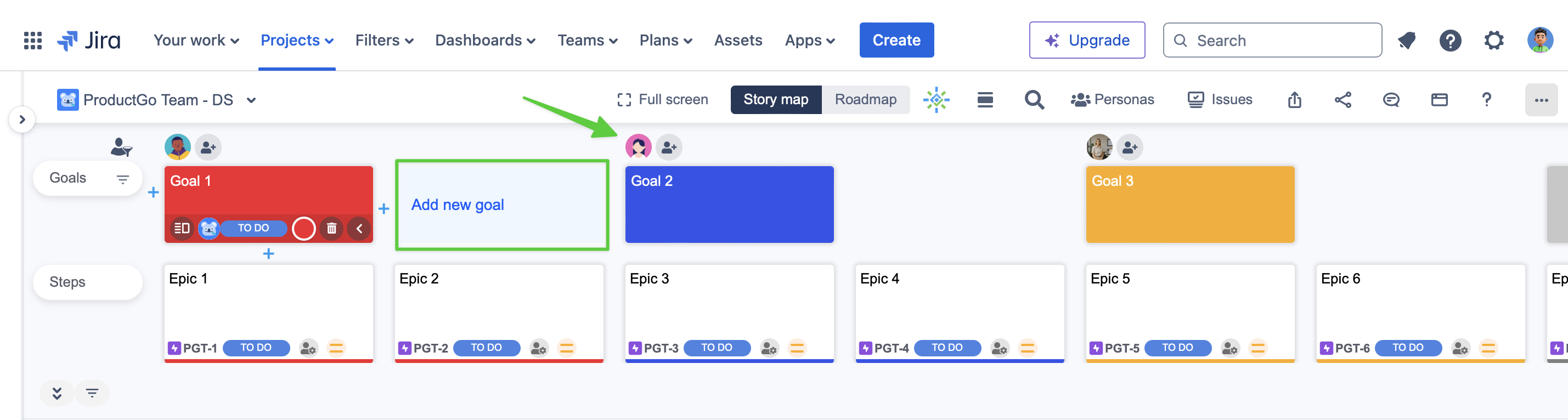
Task: Click the Jira Search field
Action: pos(1272,41)
